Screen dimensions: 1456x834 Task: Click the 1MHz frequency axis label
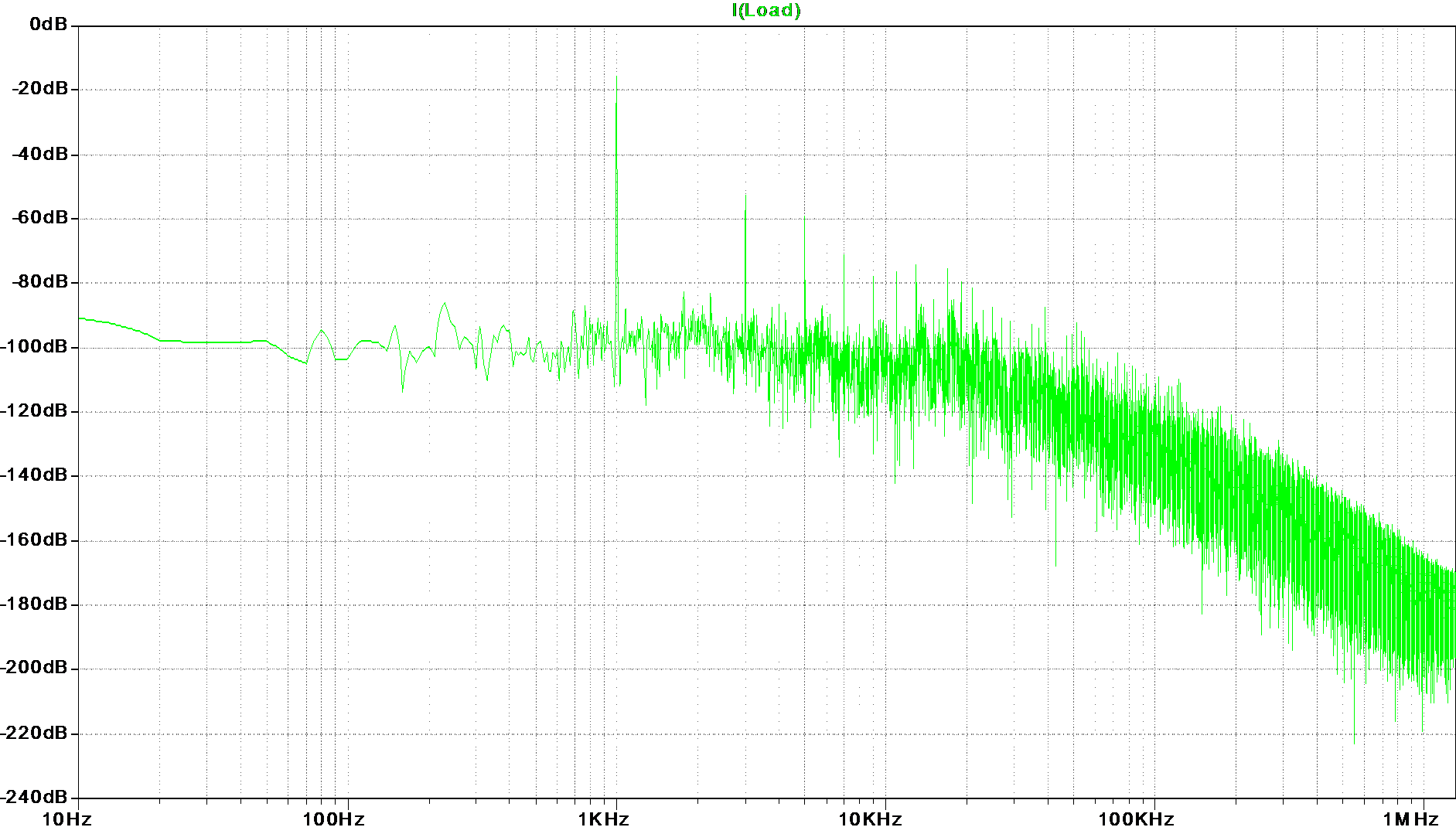pos(1410,819)
